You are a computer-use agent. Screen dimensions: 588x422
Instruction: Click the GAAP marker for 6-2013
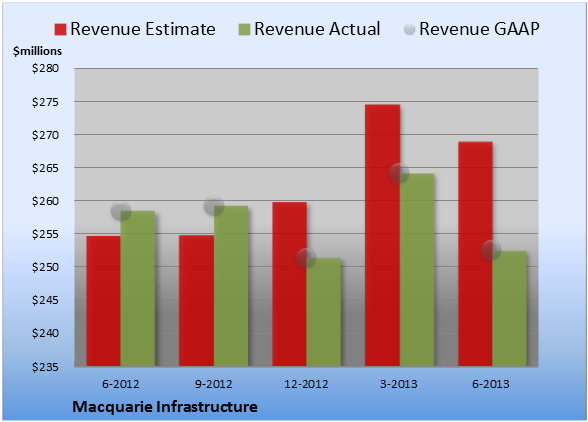(x=491, y=250)
